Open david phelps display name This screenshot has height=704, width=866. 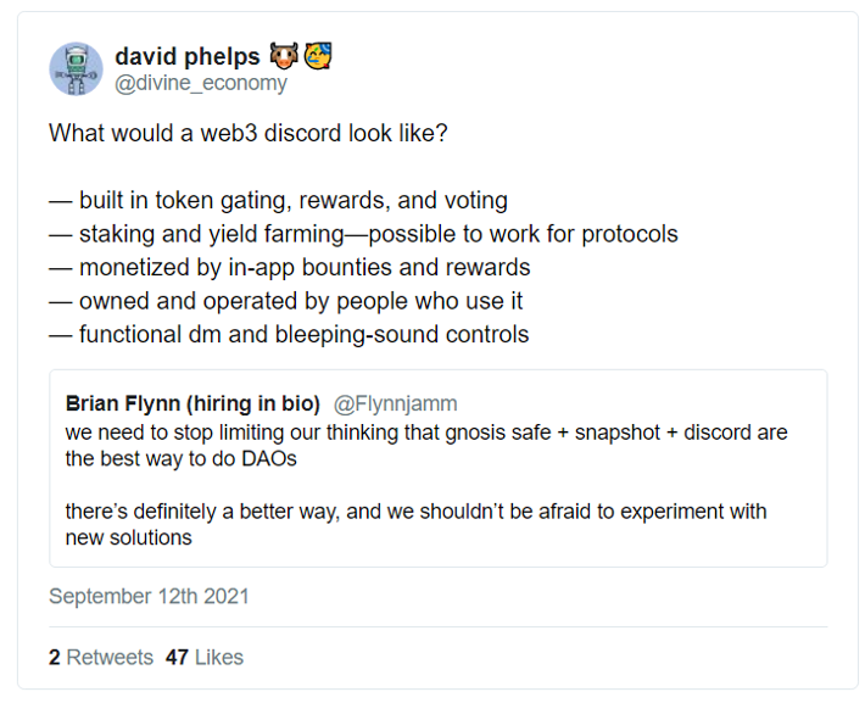(x=187, y=56)
